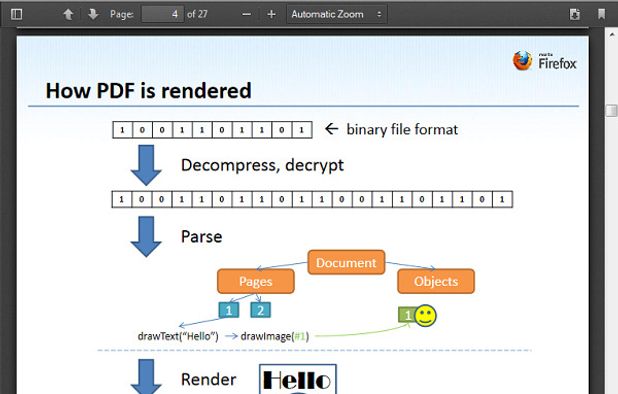Click the vertical scrollbar thumb
The image size is (618, 394).
pyautogui.click(x=611, y=111)
